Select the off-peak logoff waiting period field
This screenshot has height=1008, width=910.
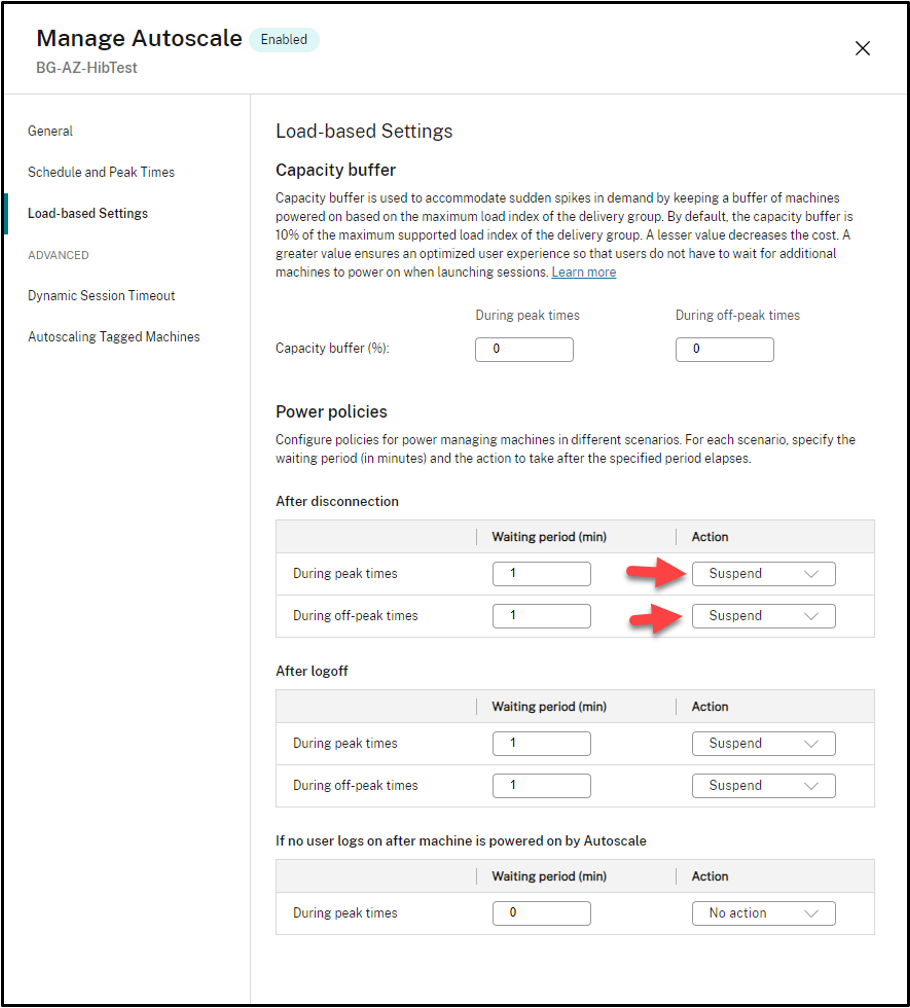pyautogui.click(x=541, y=785)
